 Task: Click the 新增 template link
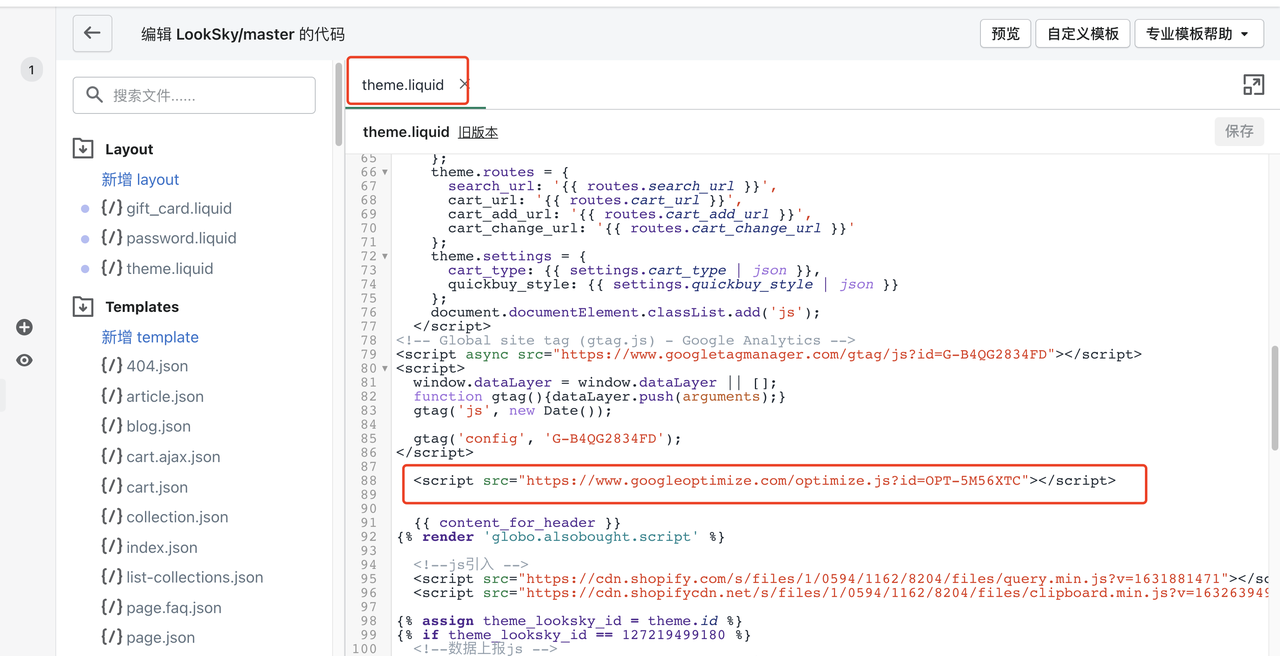(x=150, y=337)
